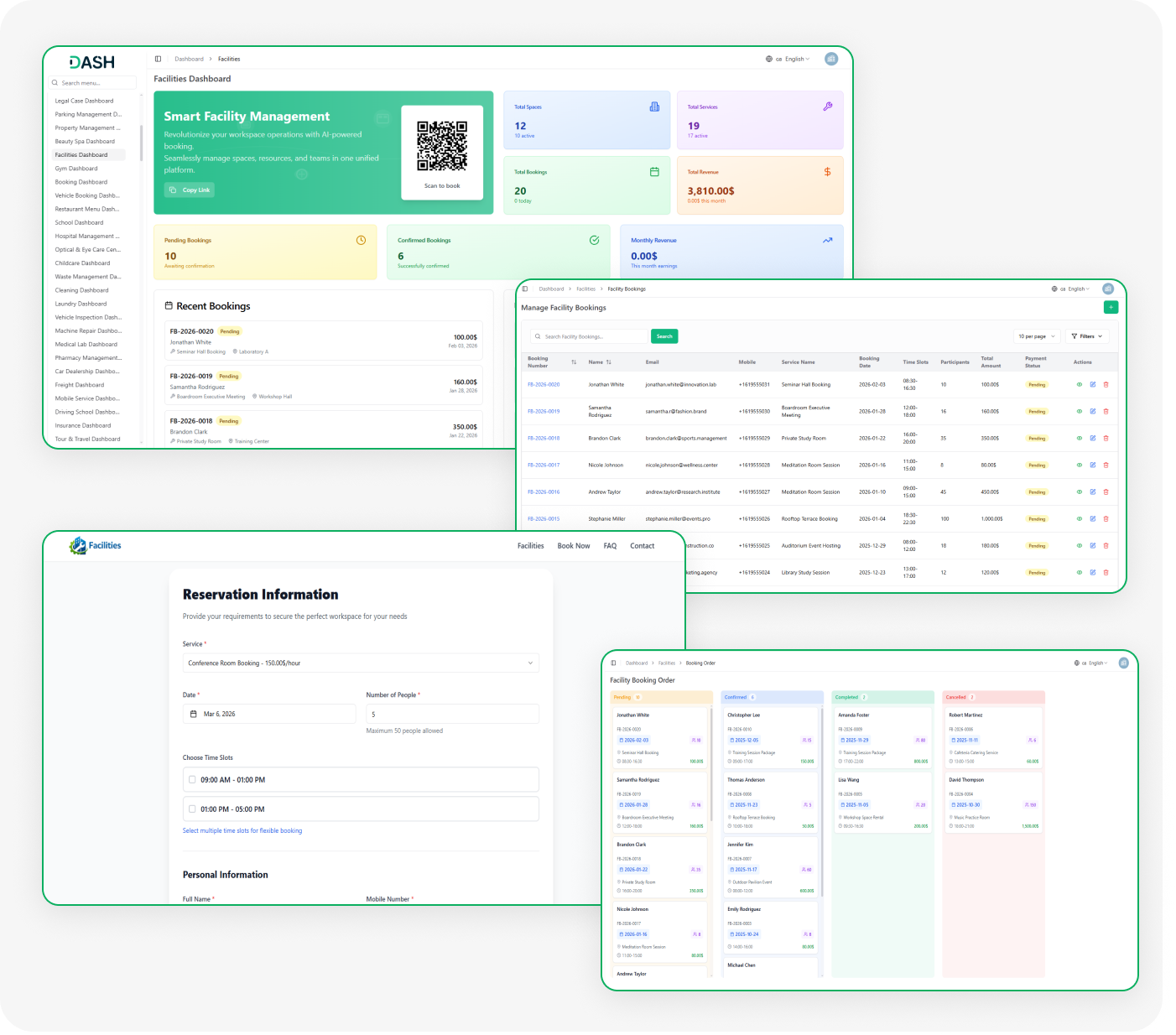Viewport: 1176px width, 1035px height.
Task: Toggle sidebar icon in Facilities Dashboard window
Action: pyautogui.click(x=158, y=59)
